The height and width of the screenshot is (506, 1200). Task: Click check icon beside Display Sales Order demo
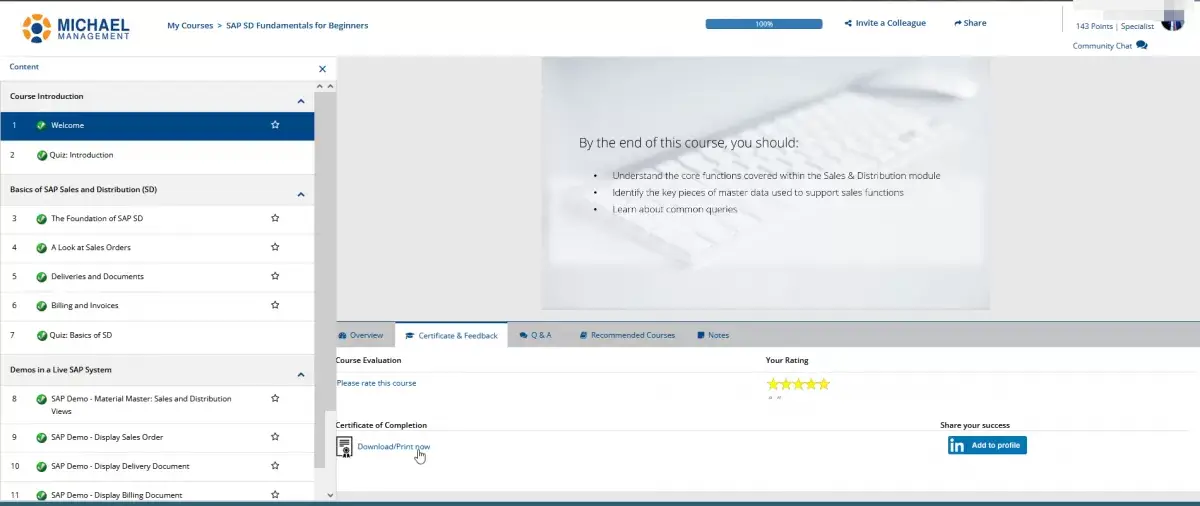[41, 437]
